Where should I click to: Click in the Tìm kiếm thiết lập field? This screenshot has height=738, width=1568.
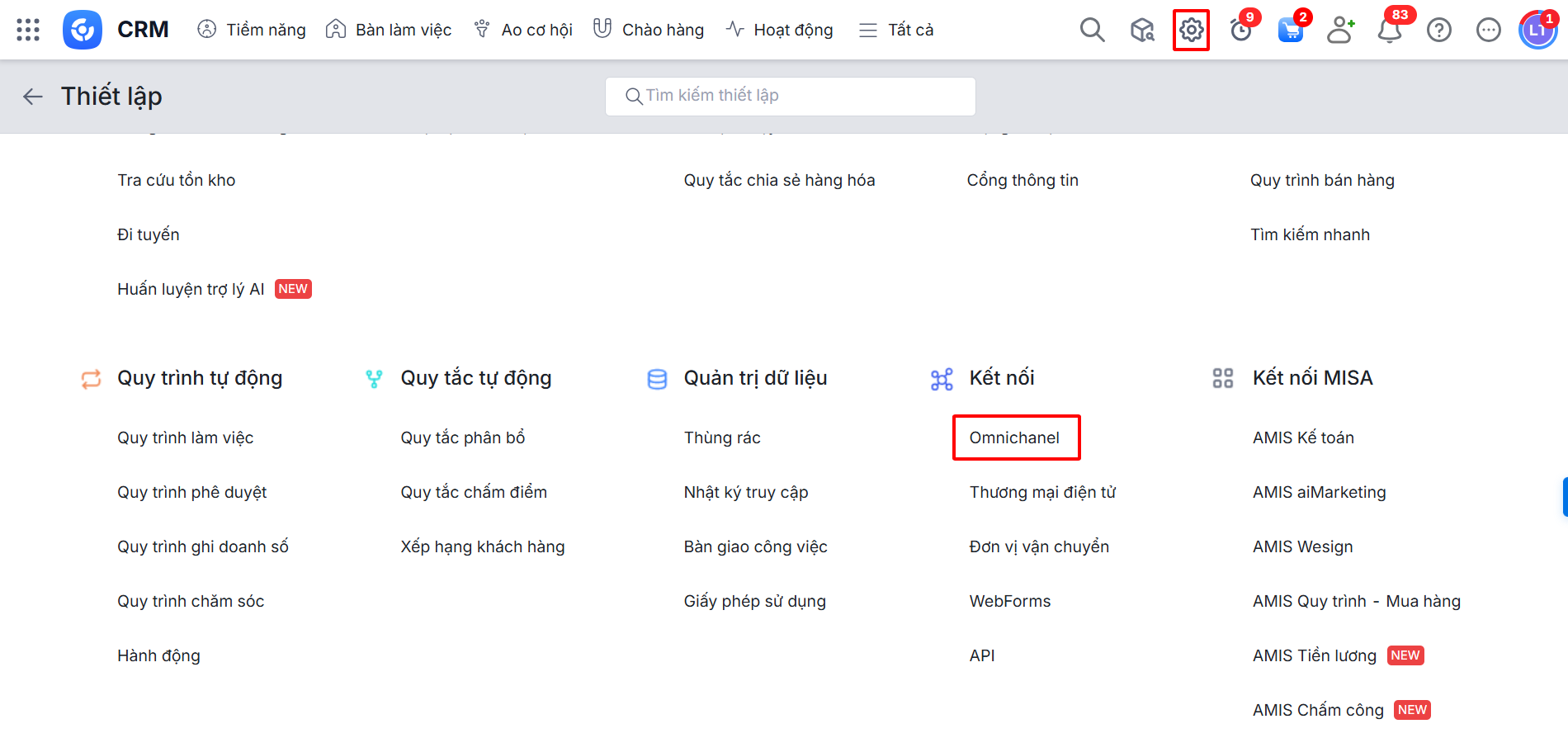pos(790,96)
